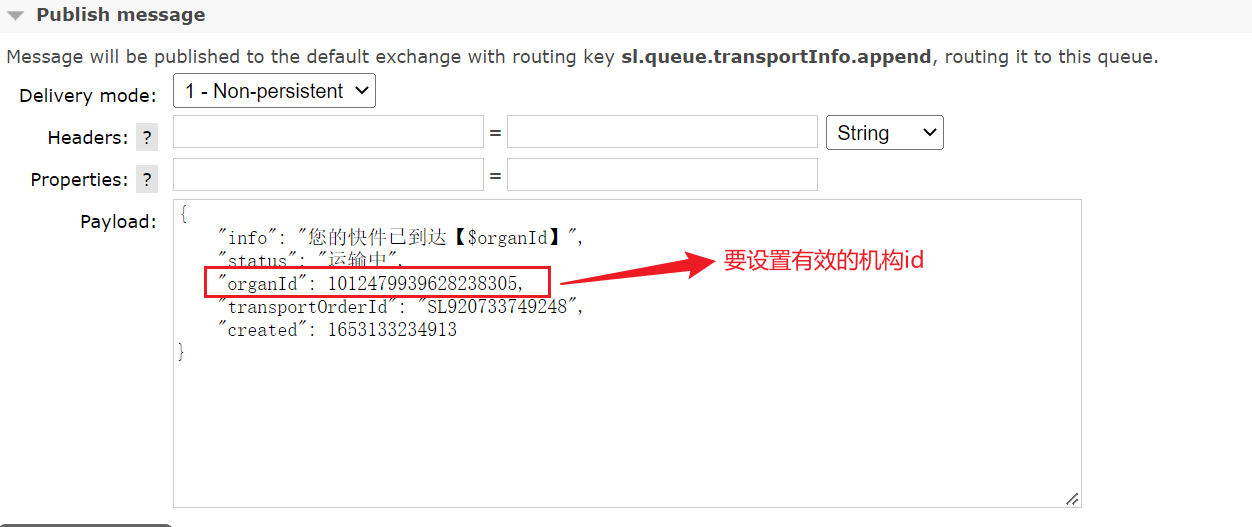This screenshot has width=1252, height=527.
Task: Click the Properties help question mark icon
Action: click(147, 180)
